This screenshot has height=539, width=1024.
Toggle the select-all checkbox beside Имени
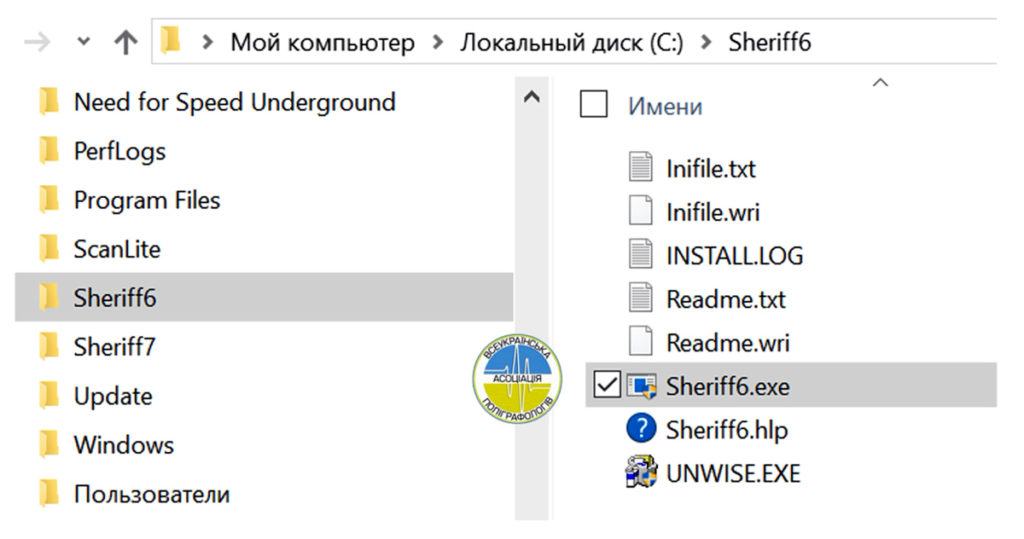coord(594,104)
